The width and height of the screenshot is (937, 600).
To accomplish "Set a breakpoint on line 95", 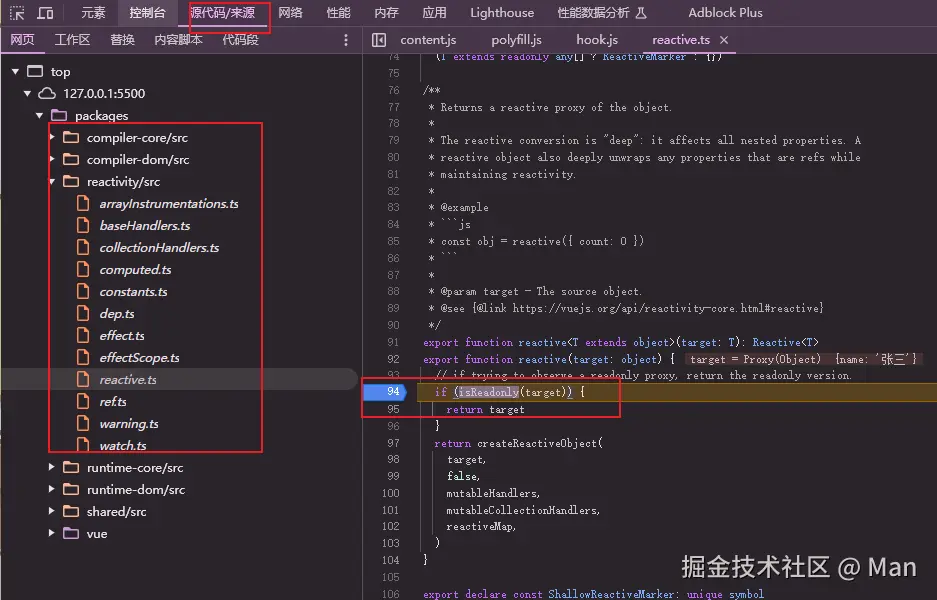I will click(393, 409).
